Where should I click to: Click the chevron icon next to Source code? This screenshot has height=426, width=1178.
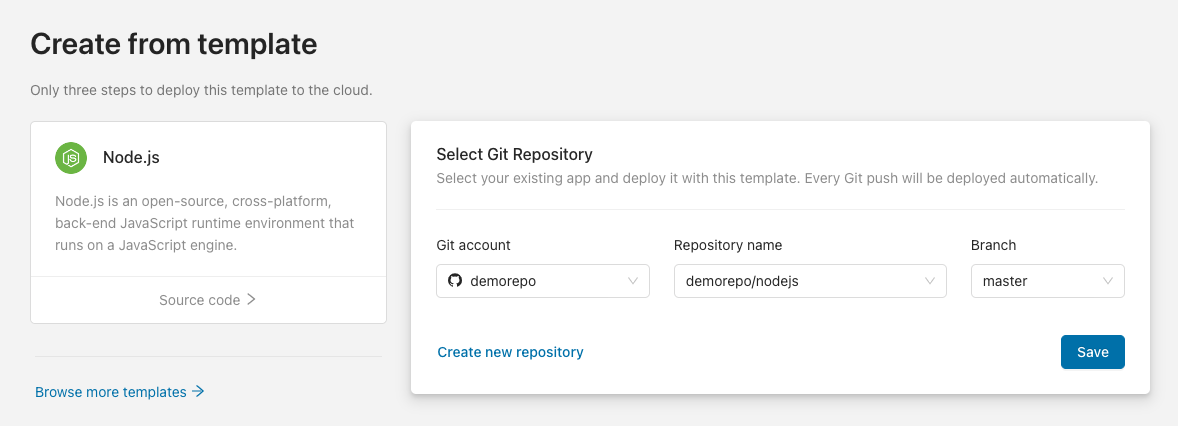click(x=252, y=300)
